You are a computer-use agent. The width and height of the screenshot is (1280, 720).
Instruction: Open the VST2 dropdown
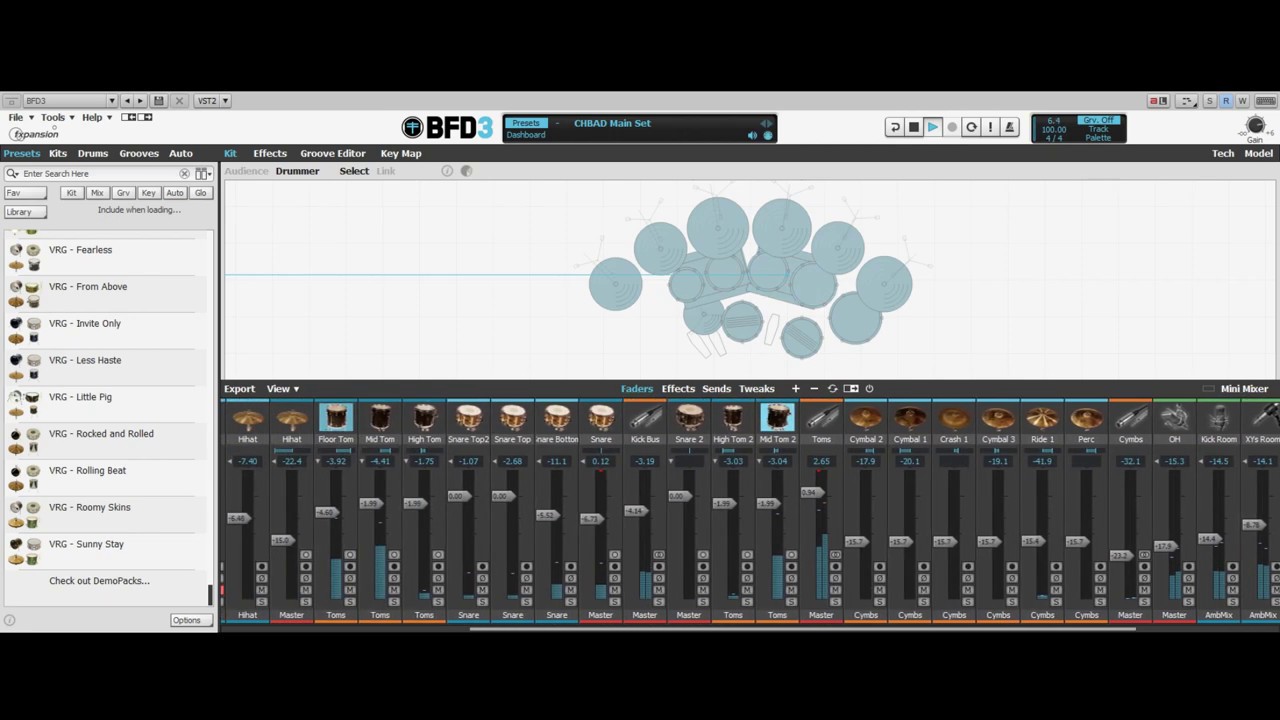tap(212, 101)
